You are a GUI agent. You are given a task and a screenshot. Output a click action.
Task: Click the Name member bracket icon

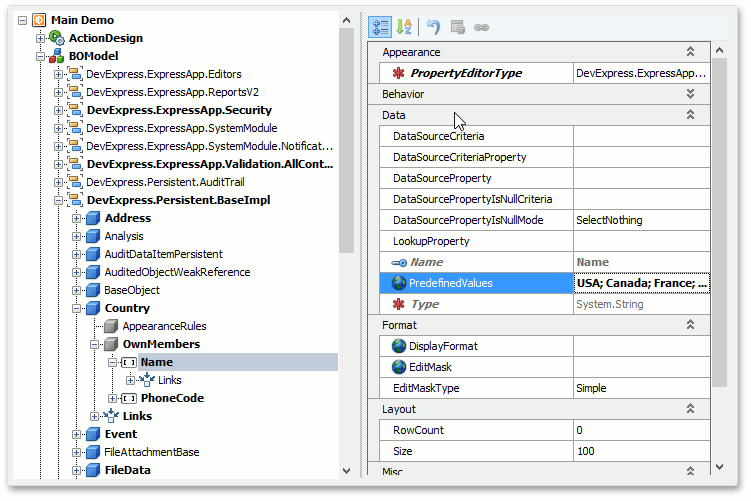coord(128,363)
